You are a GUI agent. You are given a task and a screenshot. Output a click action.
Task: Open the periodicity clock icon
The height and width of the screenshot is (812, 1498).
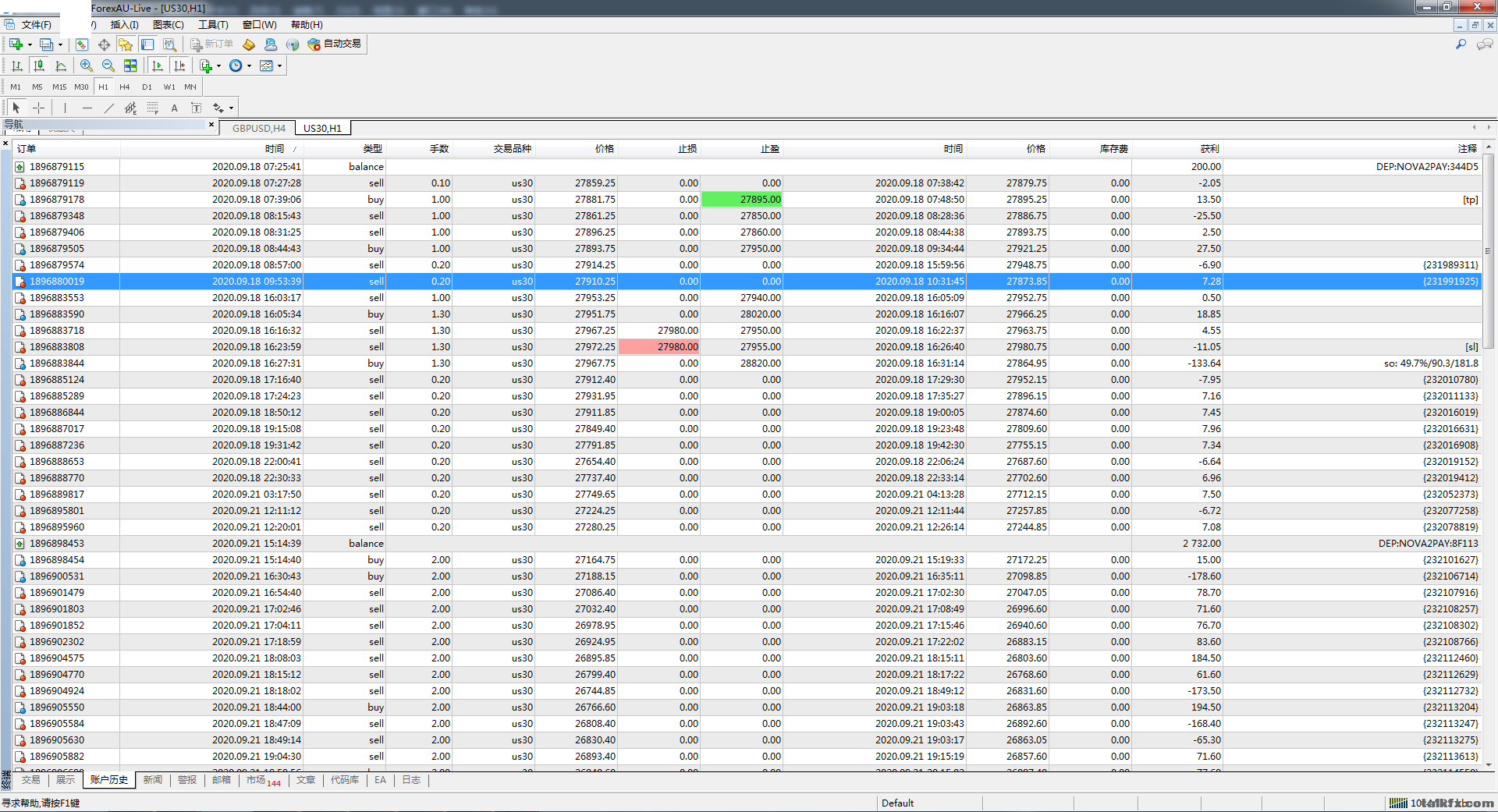pos(236,66)
